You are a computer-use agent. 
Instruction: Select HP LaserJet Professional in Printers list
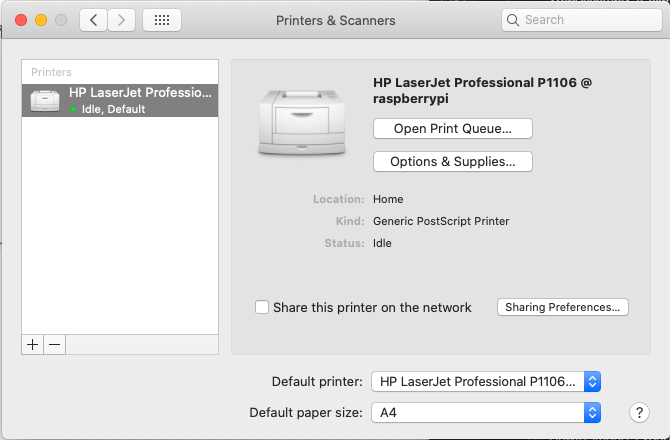click(x=120, y=100)
